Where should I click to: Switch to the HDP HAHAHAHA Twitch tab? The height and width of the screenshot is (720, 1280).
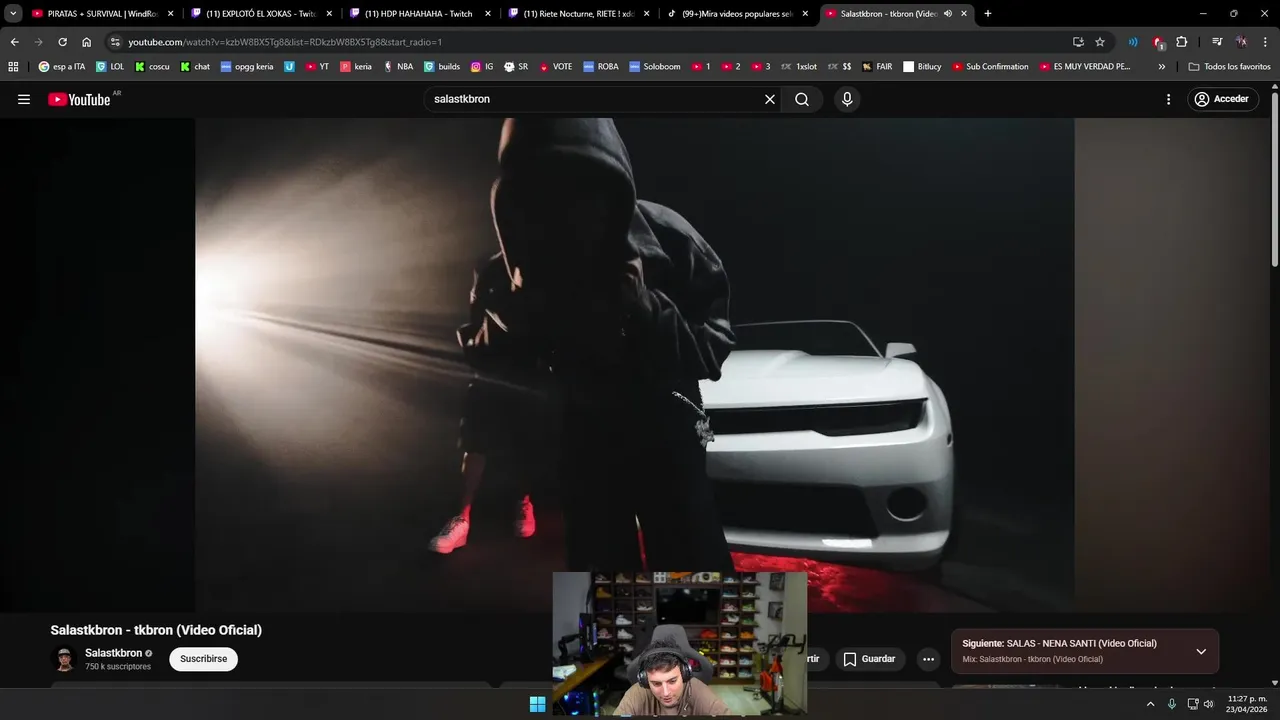click(x=419, y=14)
